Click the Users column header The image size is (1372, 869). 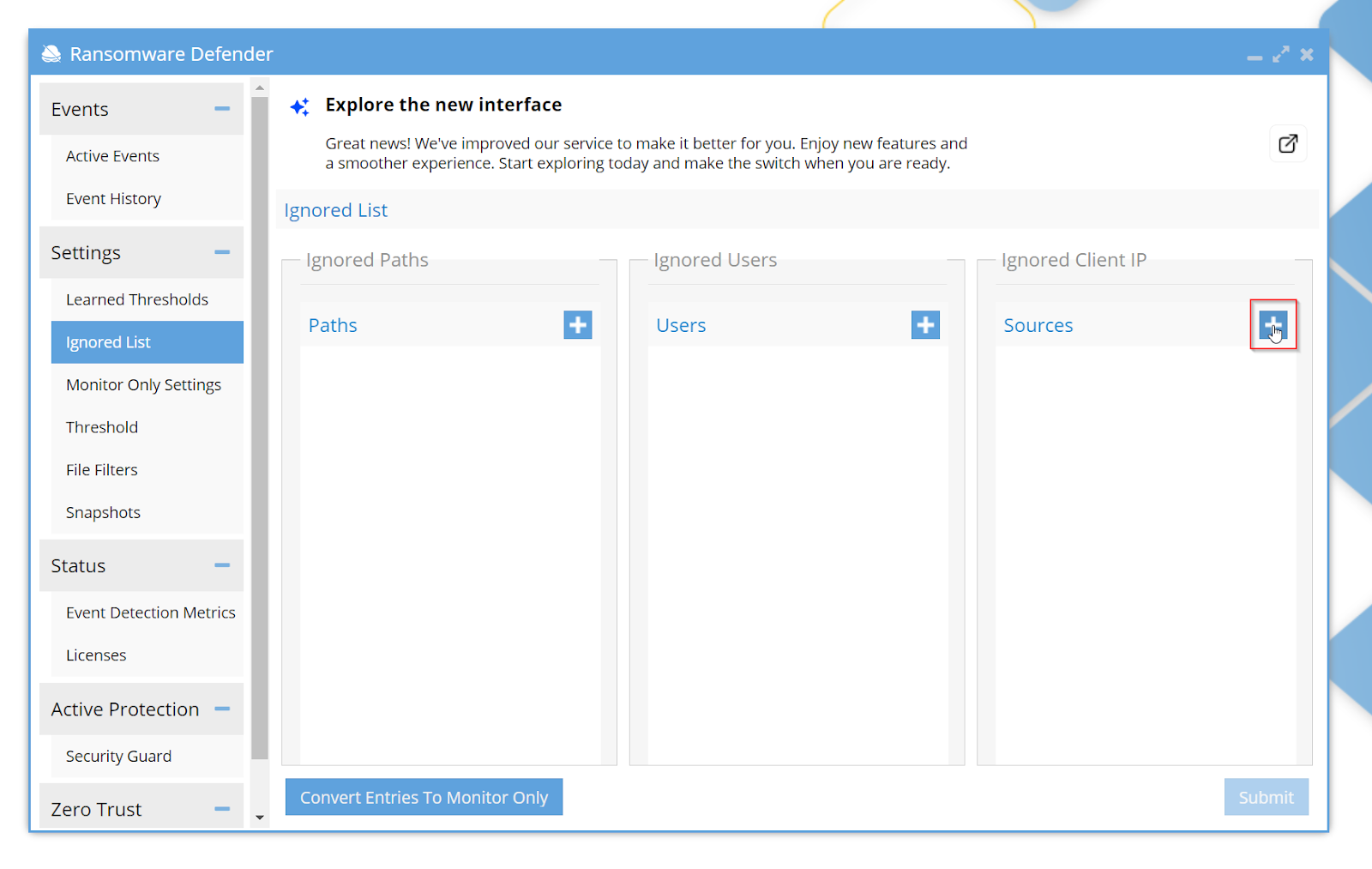click(x=681, y=325)
